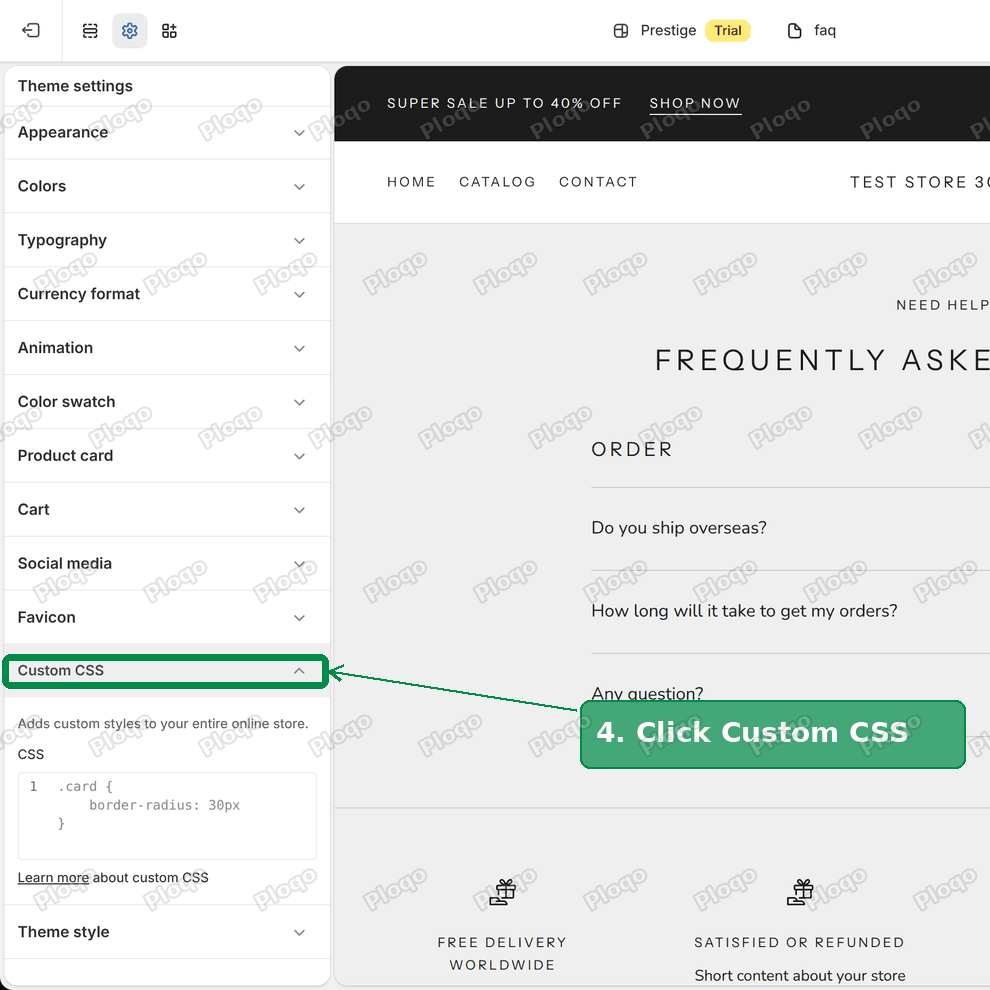This screenshot has height=990, width=990.
Task: Click the faq page document icon
Action: pyautogui.click(x=794, y=30)
